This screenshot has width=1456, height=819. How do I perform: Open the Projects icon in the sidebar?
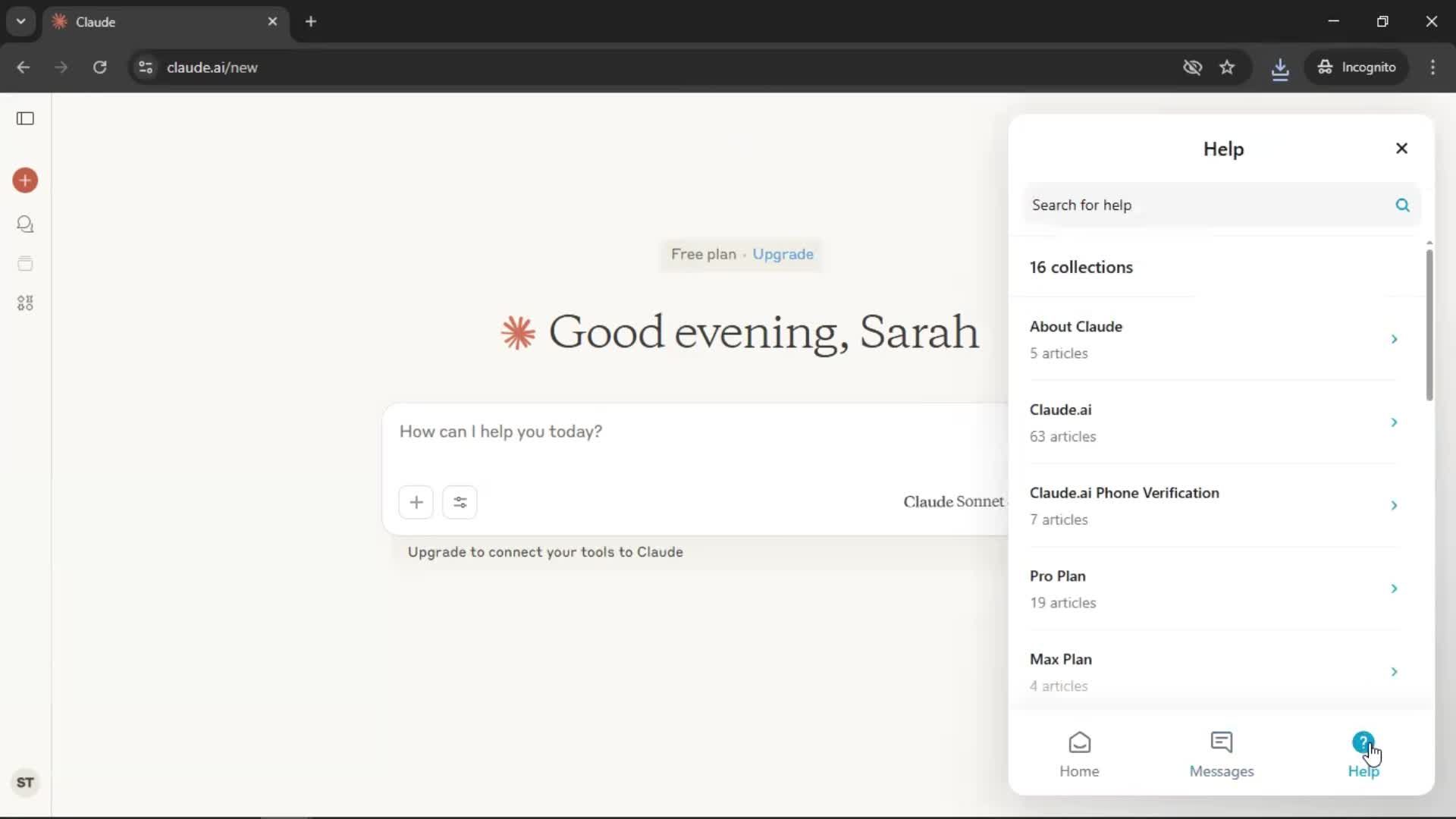pos(25,264)
